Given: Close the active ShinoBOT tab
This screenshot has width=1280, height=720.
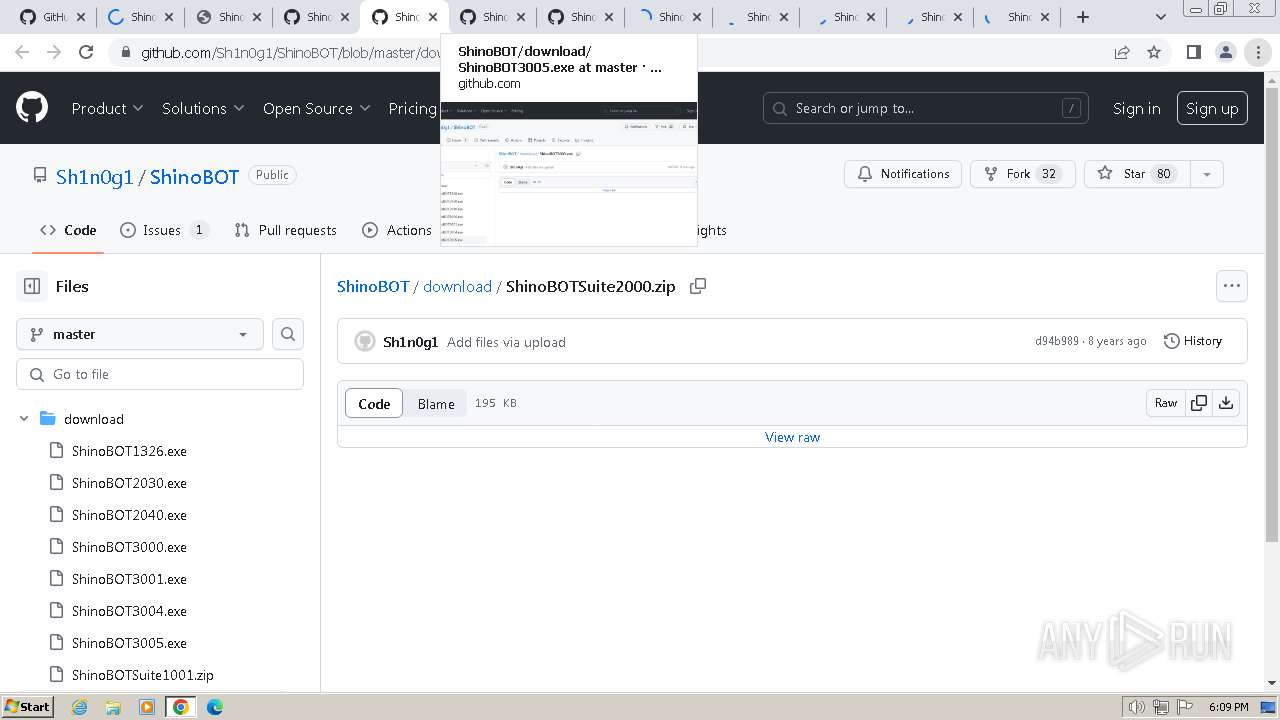Looking at the screenshot, I should 433,17.
